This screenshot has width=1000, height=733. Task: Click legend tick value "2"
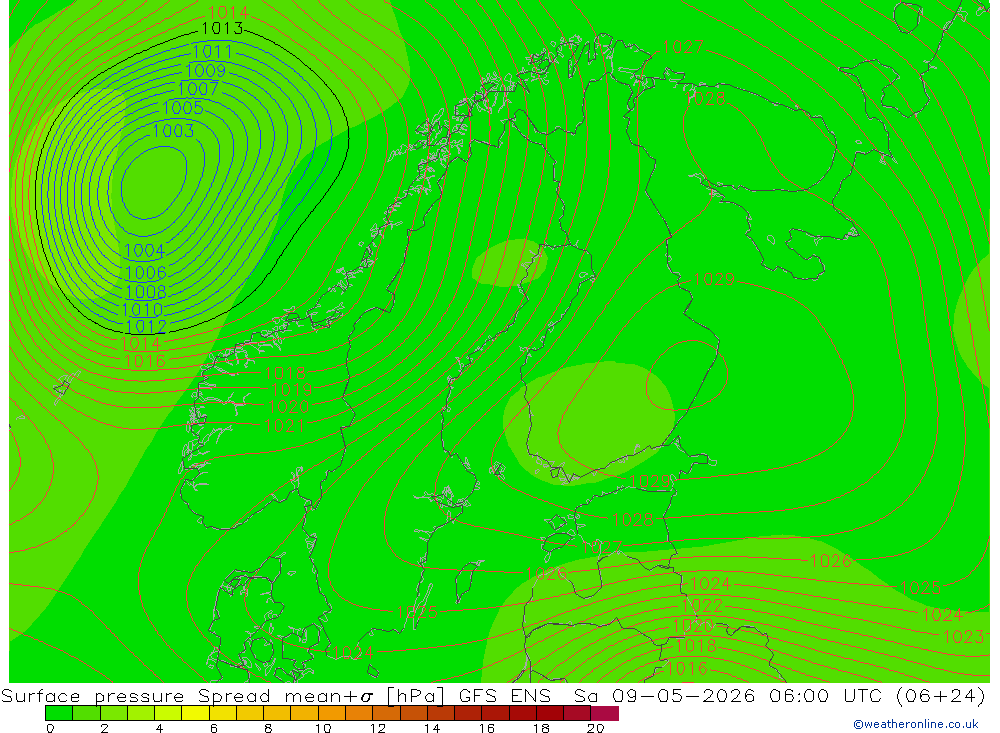pyautogui.click(x=105, y=728)
